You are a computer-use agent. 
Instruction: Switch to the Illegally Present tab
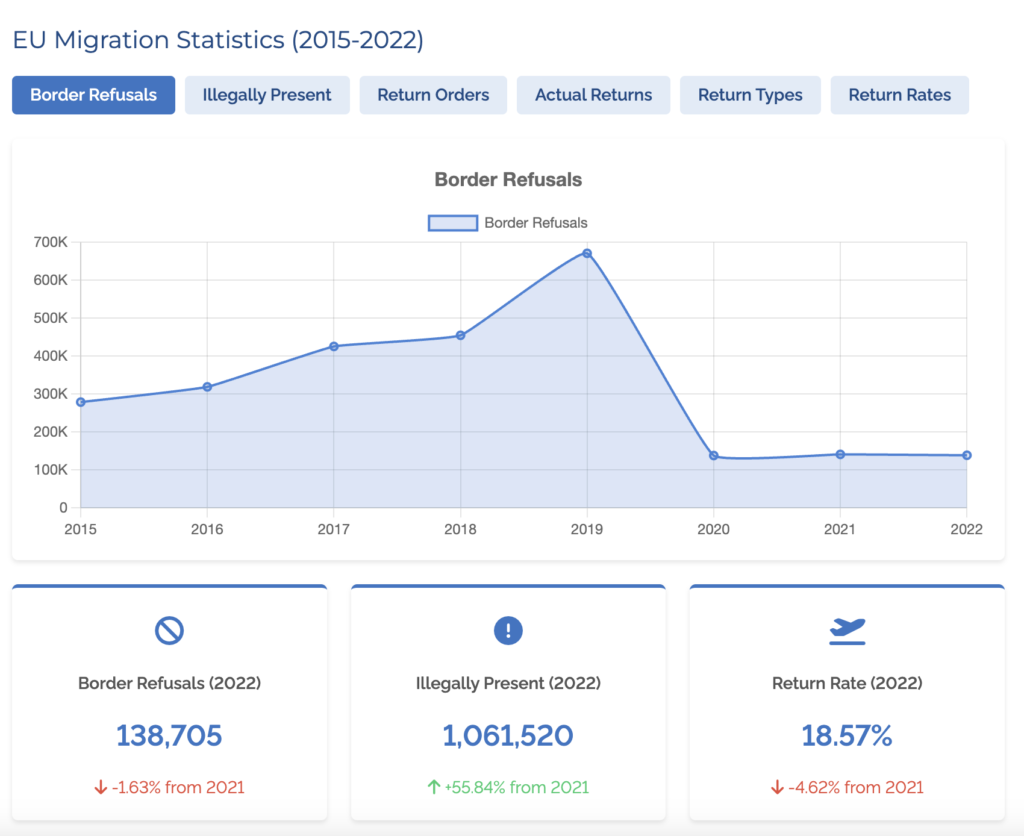[x=267, y=95]
